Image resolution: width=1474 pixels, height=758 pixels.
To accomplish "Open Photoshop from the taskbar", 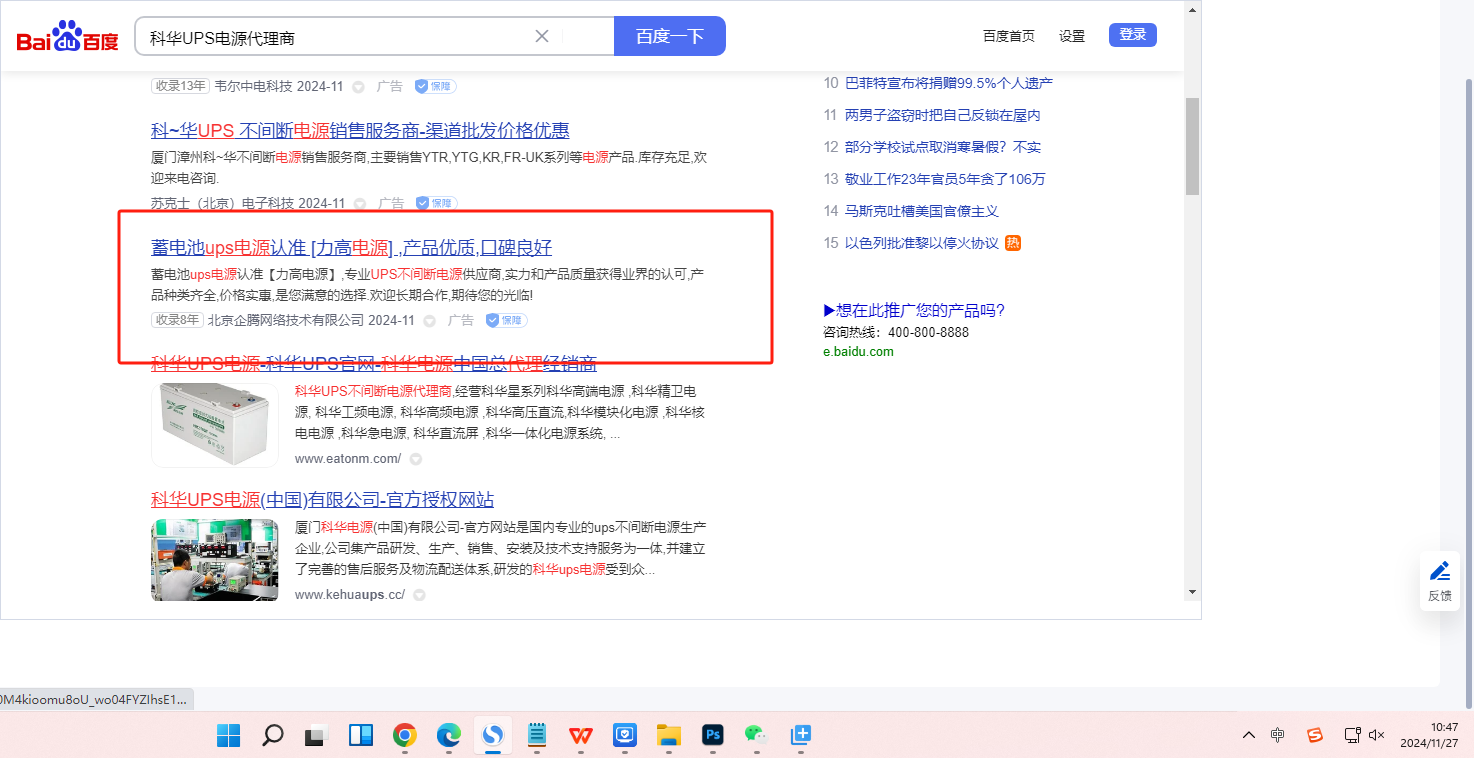I will [713, 736].
